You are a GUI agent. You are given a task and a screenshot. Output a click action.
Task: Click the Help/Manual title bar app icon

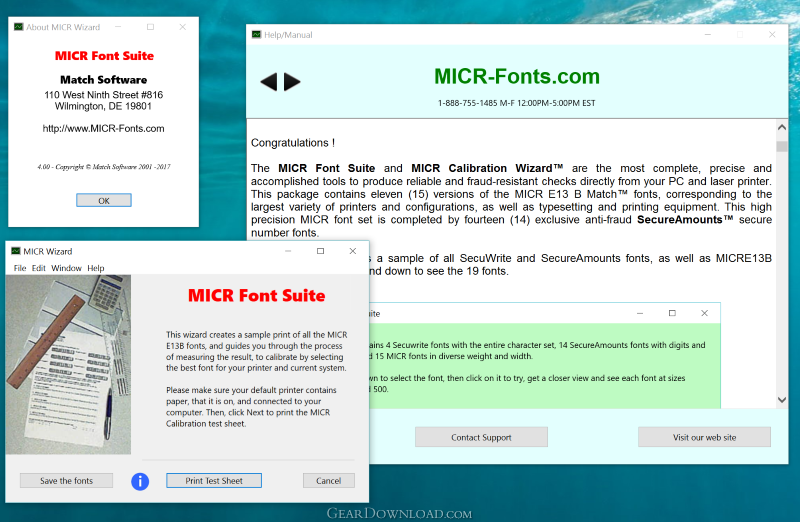(x=256, y=35)
